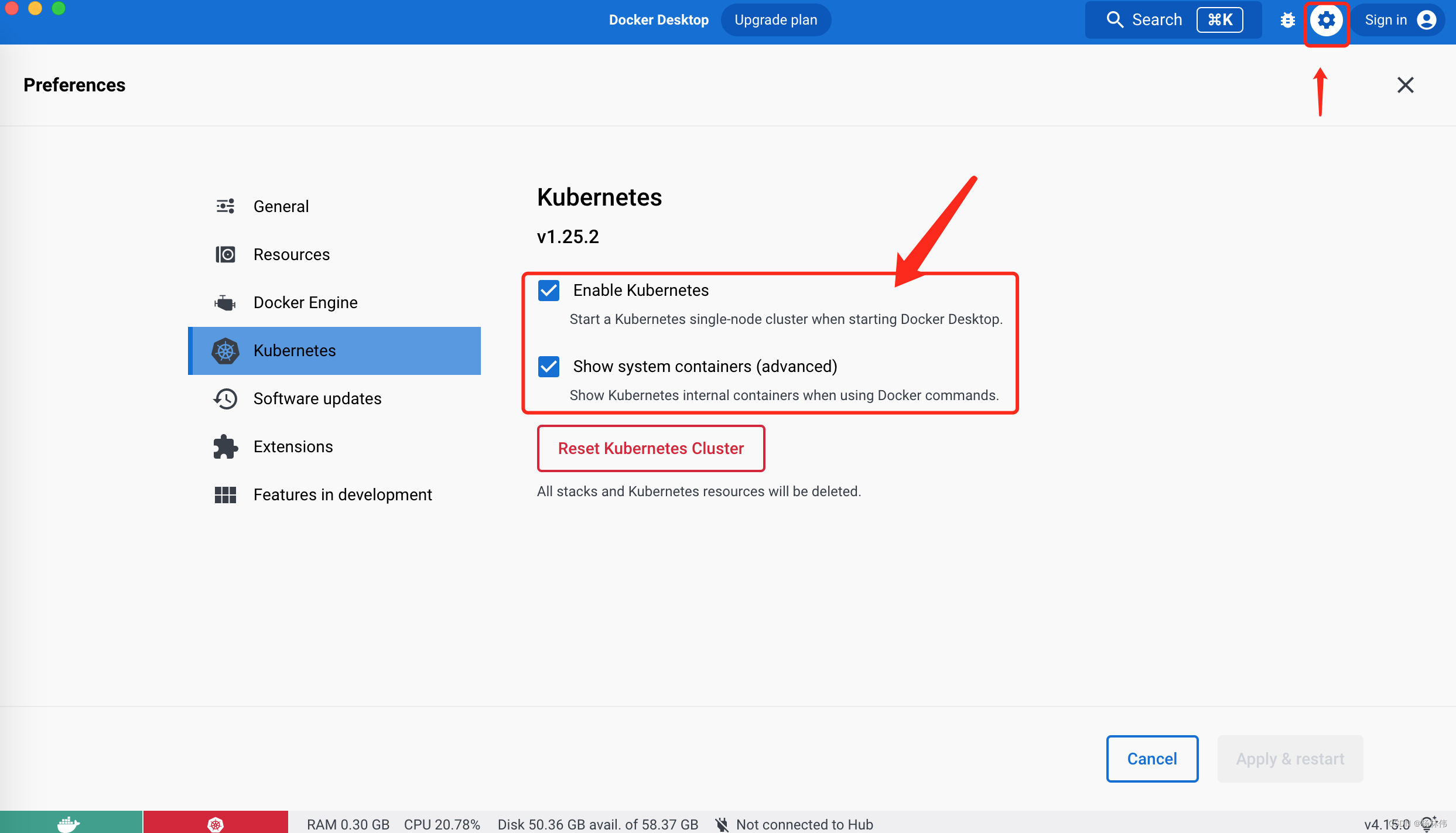Click Apply & restart button
This screenshot has width=1456, height=833.
(1290, 759)
